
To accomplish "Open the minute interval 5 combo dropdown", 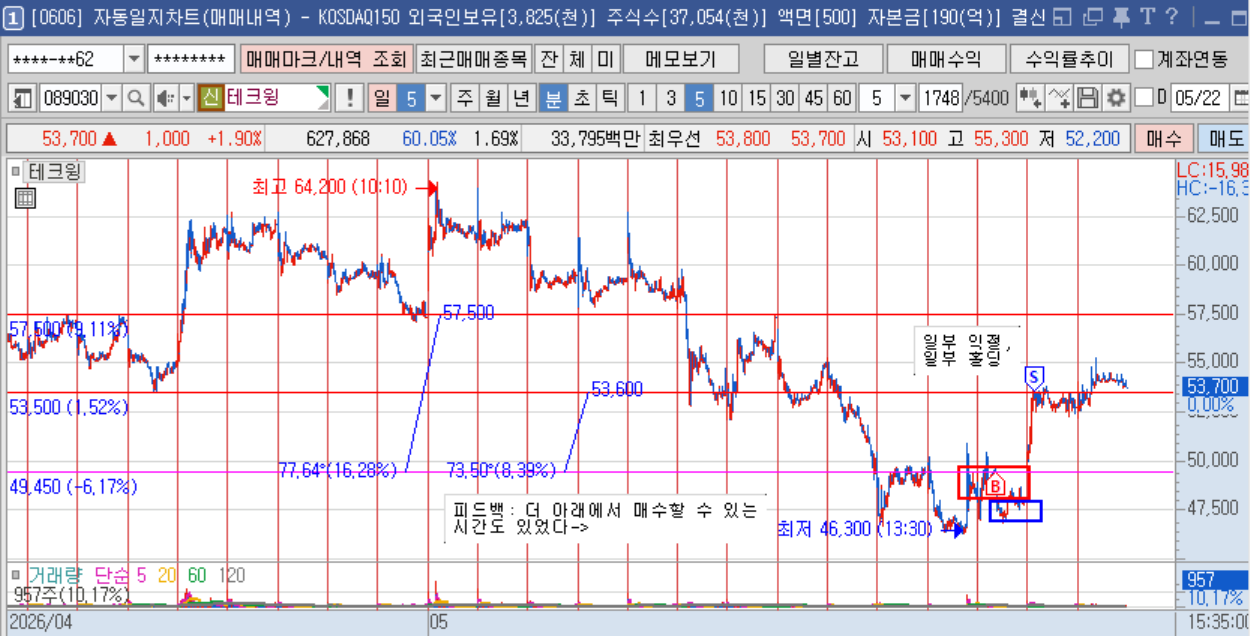I will (905, 98).
